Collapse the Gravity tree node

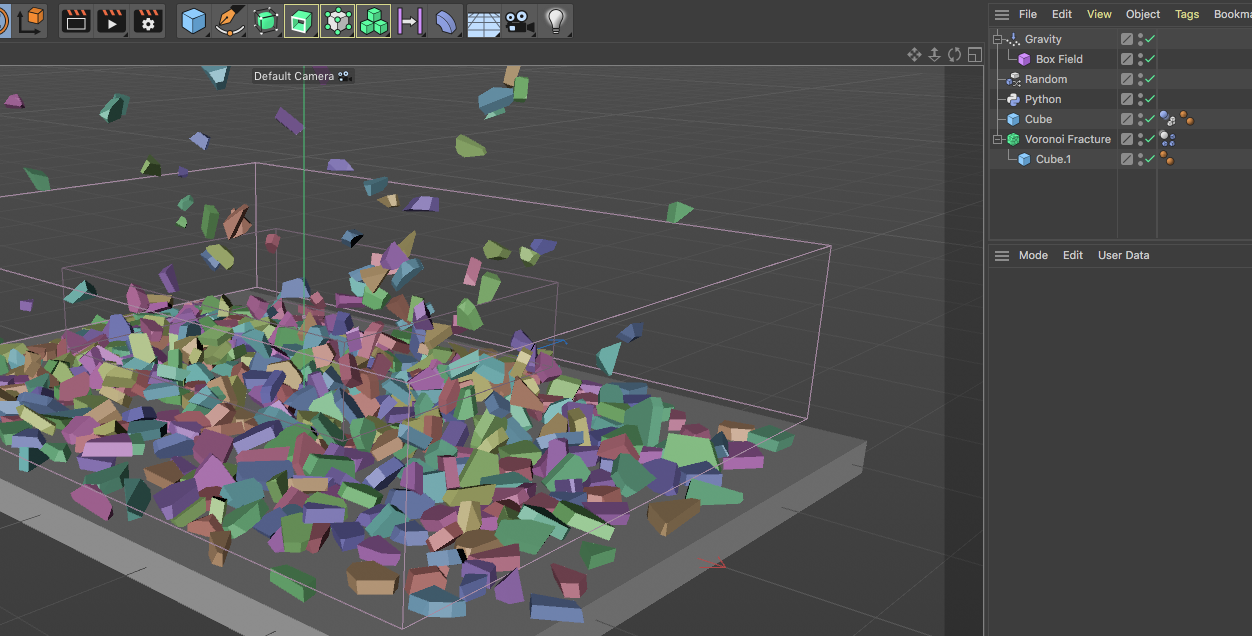997,39
